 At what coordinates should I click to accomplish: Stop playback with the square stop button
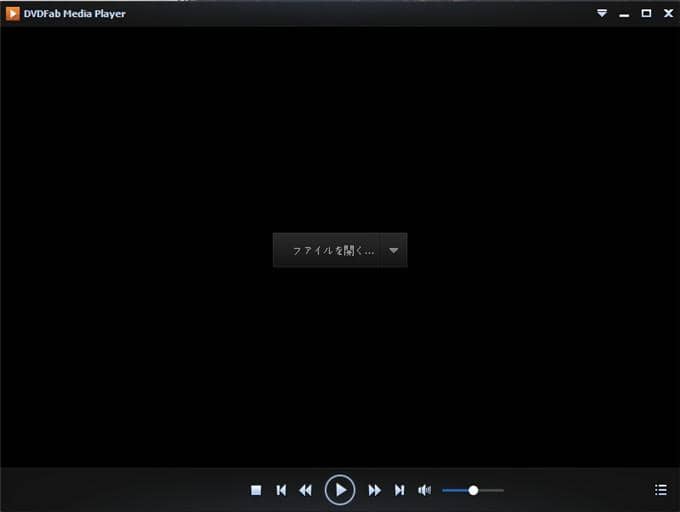click(256, 490)
